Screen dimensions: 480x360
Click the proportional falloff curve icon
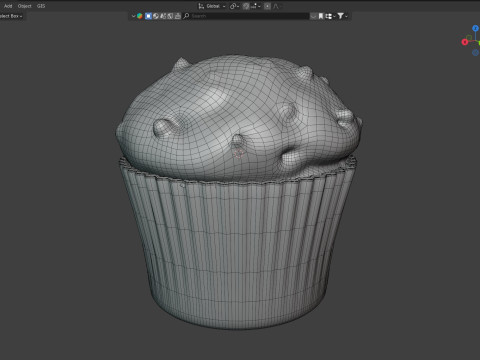(276, 6)
